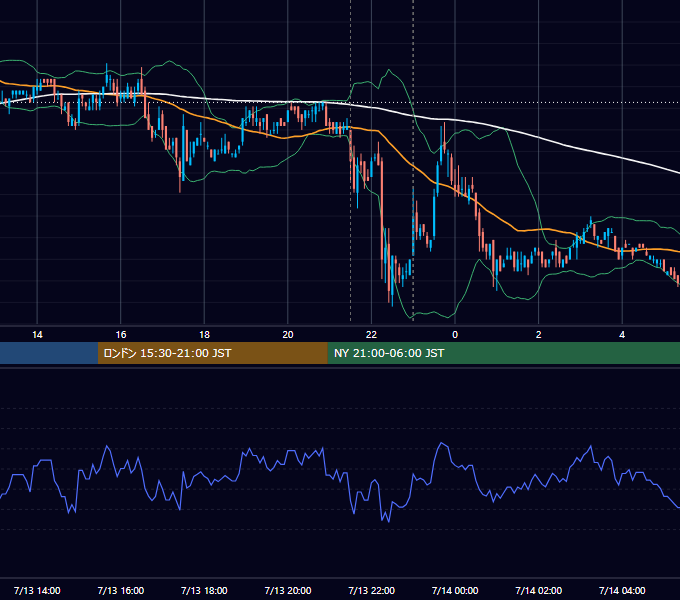Click the 7/13 22:00 time label
The image size is (680, 600).
coord(372,590)
